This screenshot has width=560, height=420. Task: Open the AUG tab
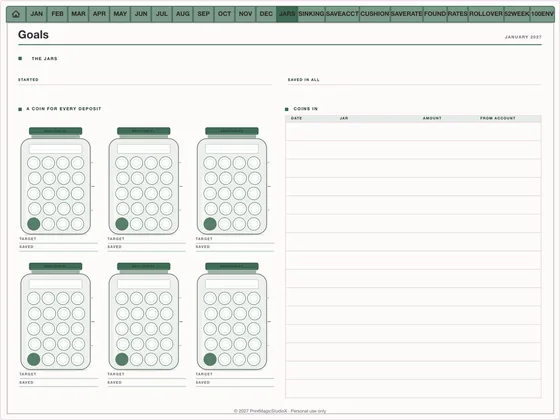point(182,14)
